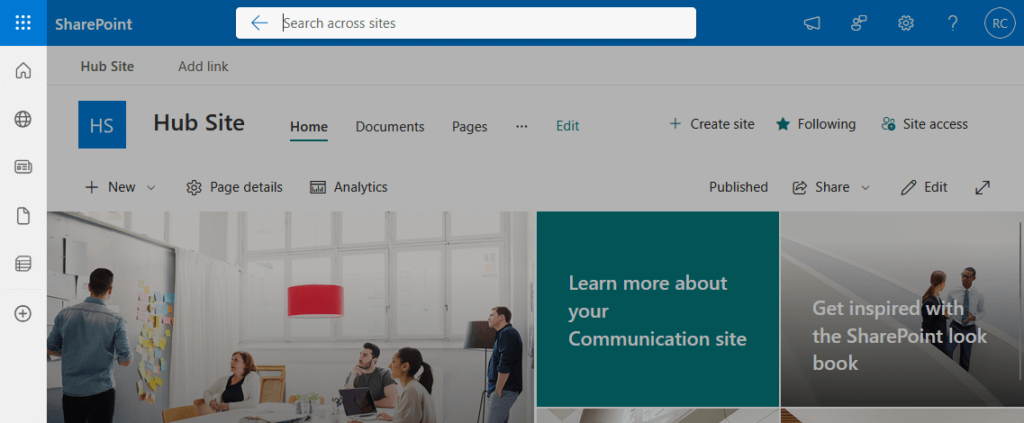The width and height of the screenshot is (1024, 423).
Task: Open the Help question mark icon
Action: pyautogui.click(x=952, y=24)
